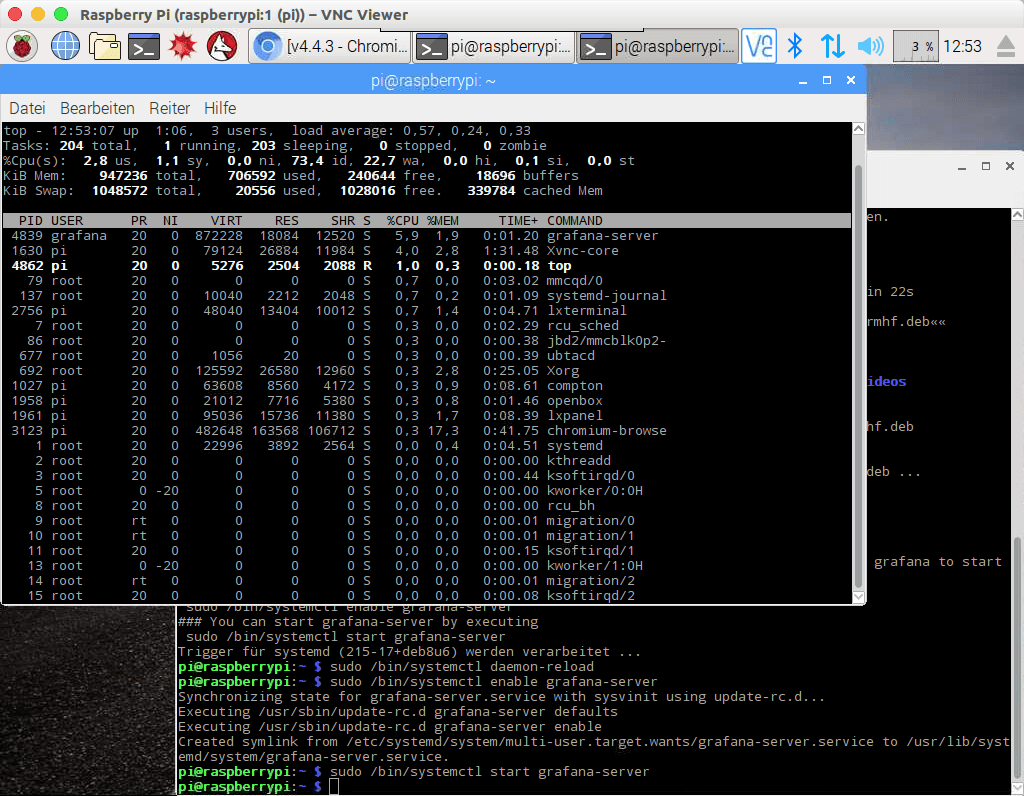Viewport: 1024px width, 796px height.
Task: Open the network connections tray icon
Action: (x=832, y=46)
